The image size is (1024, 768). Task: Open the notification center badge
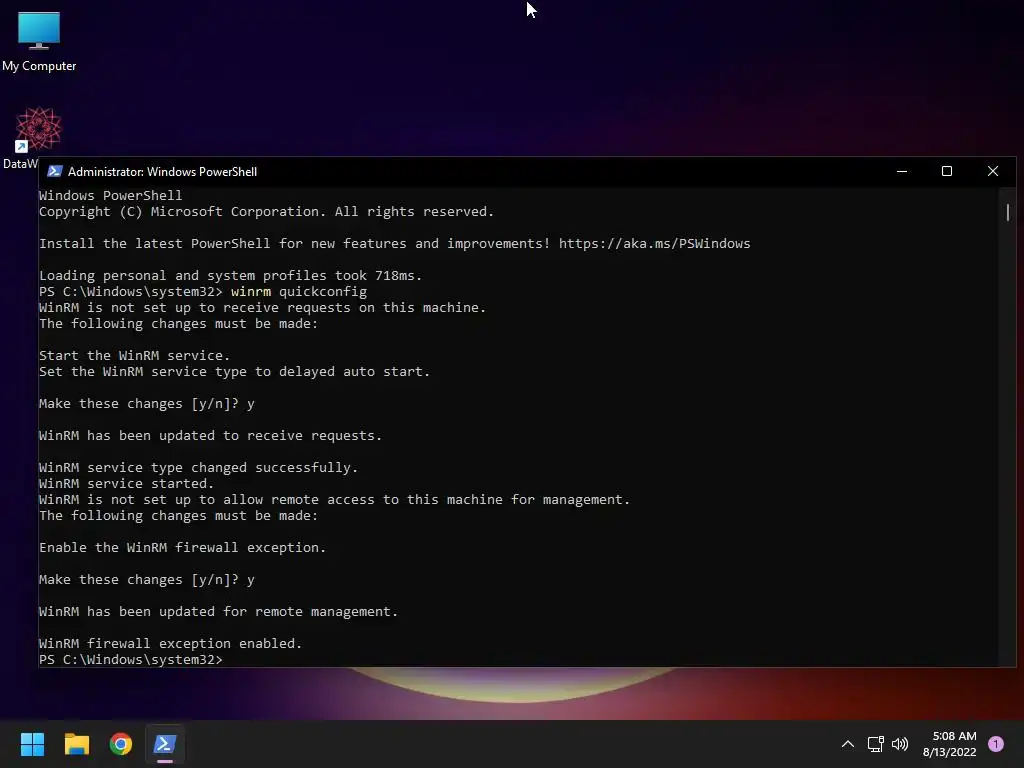[x=996, y=744]
